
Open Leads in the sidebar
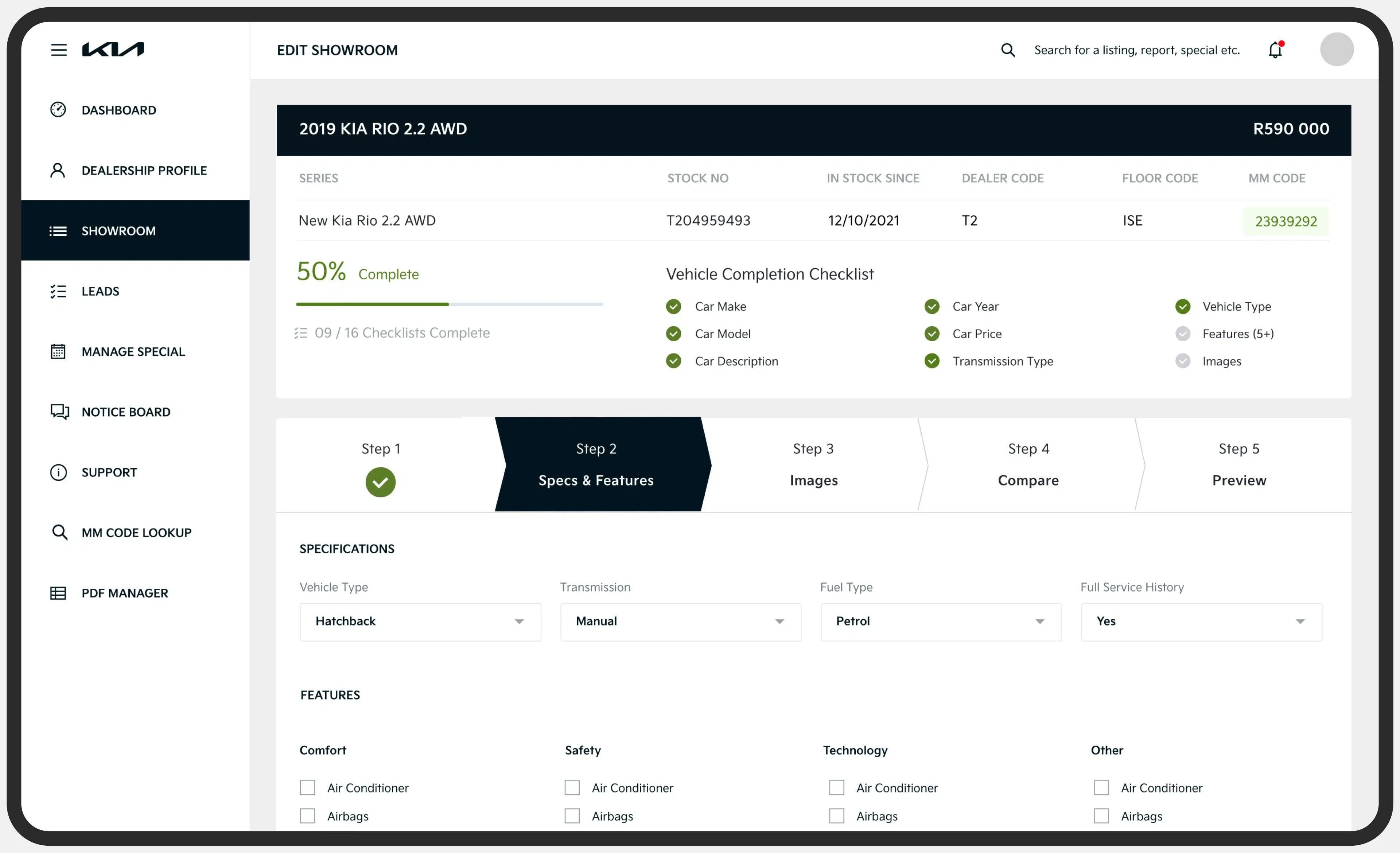pyautogui.click(x=101, y=291)
